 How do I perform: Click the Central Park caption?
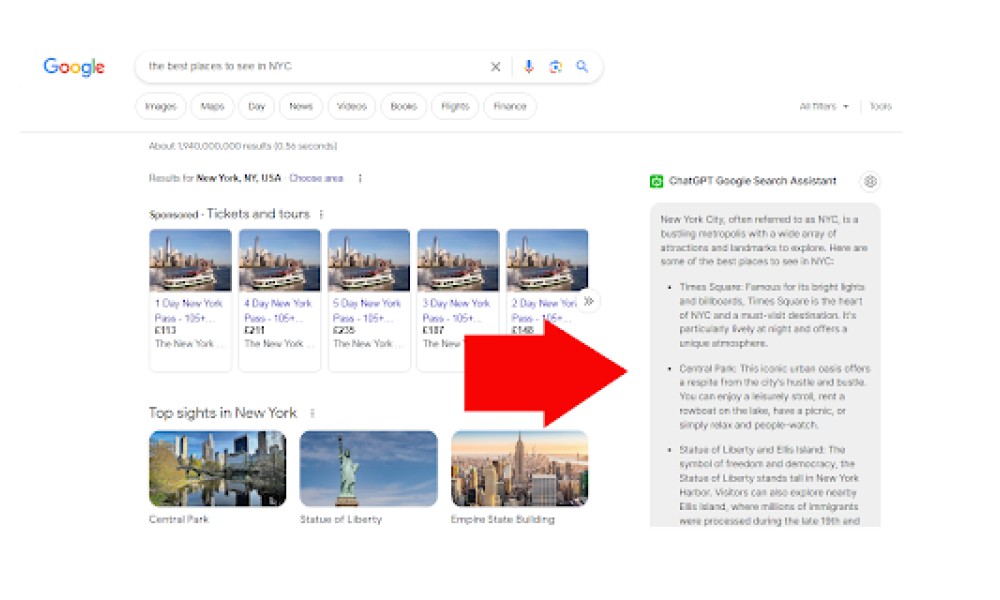click(x=179, y=520)
